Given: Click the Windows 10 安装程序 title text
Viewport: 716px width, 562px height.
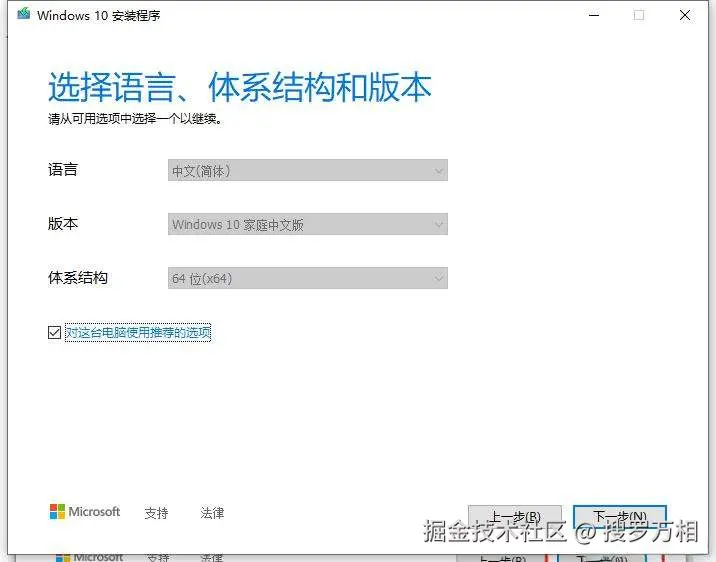Looking at the screenshot, I should coord(99,16).
